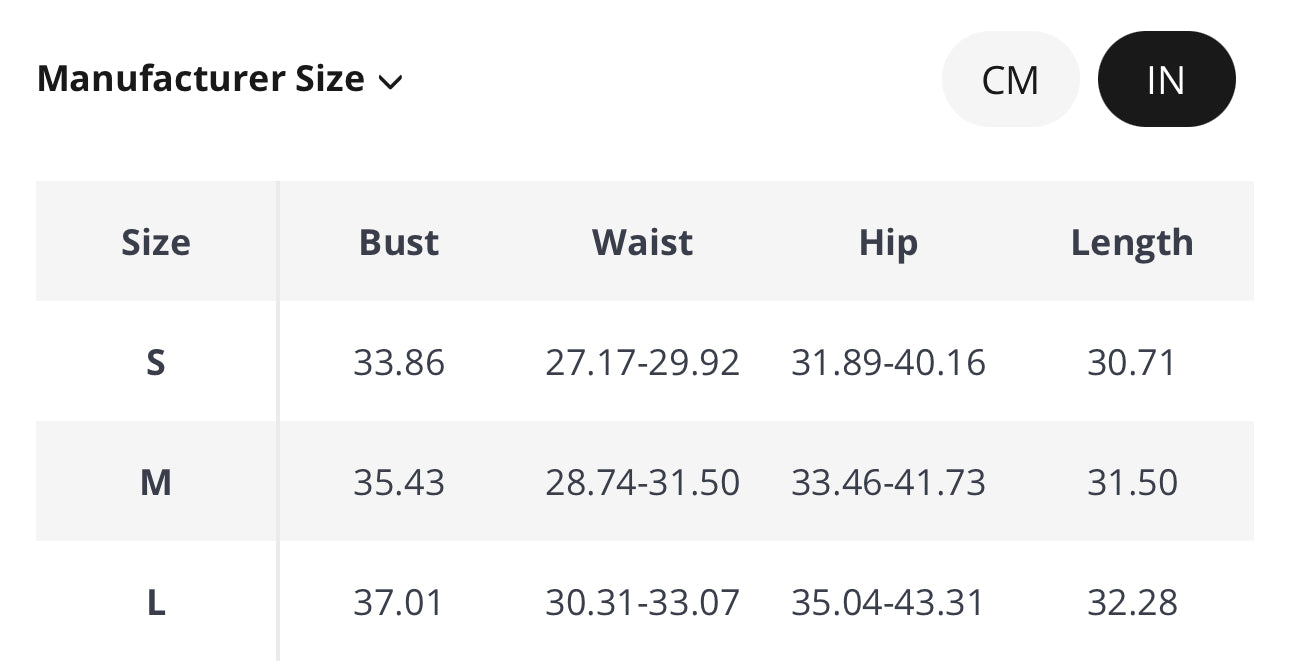Open the Manufacturer Size dropdown
The height and width of the screenshot is (667, 1290).
point(219,78)
